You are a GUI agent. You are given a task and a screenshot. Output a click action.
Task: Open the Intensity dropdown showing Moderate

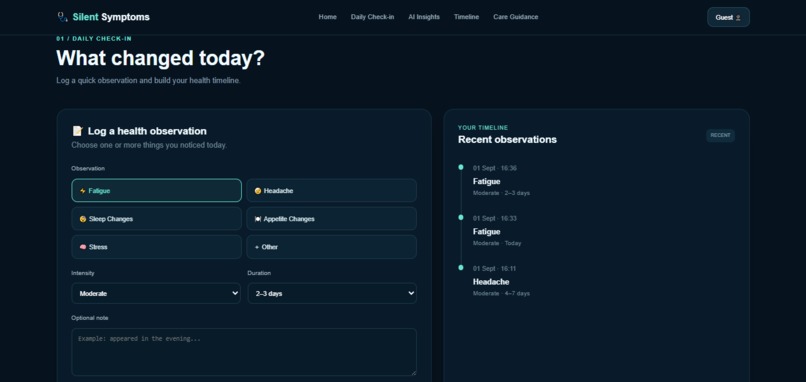[156, 293]
